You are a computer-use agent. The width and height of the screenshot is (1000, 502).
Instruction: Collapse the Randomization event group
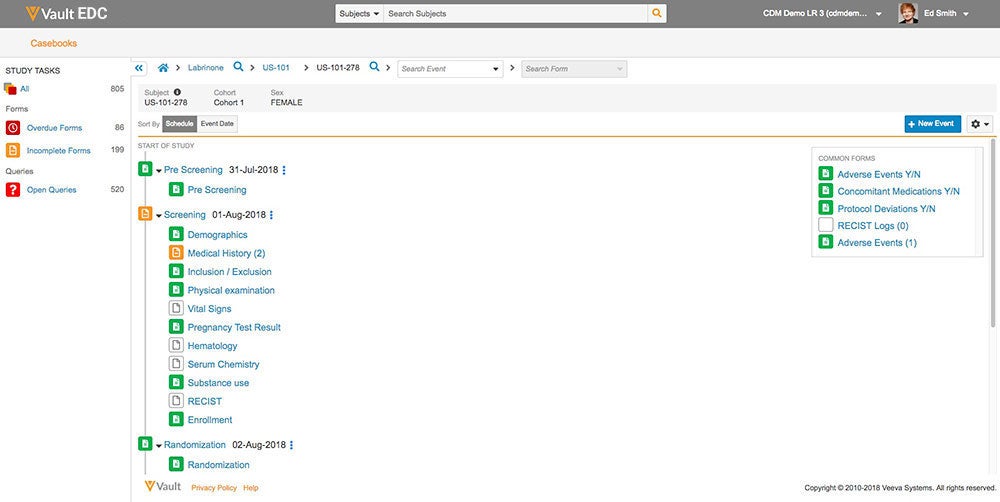click(158, 446)
